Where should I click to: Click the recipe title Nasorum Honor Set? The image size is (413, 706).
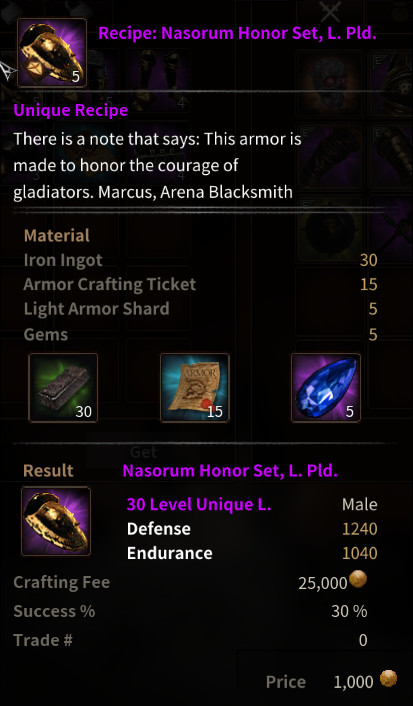237,33
